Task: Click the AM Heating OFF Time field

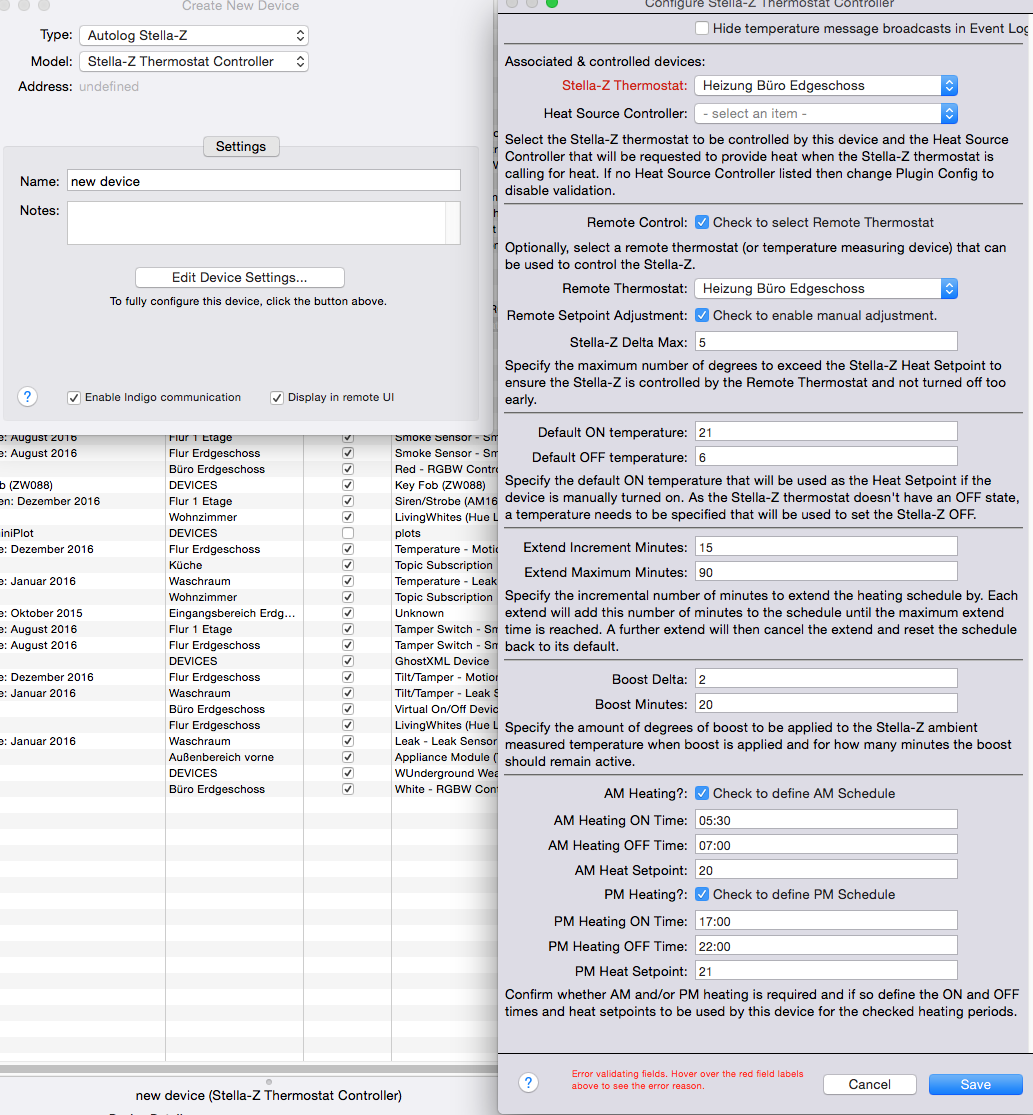Action: [826, 845]
